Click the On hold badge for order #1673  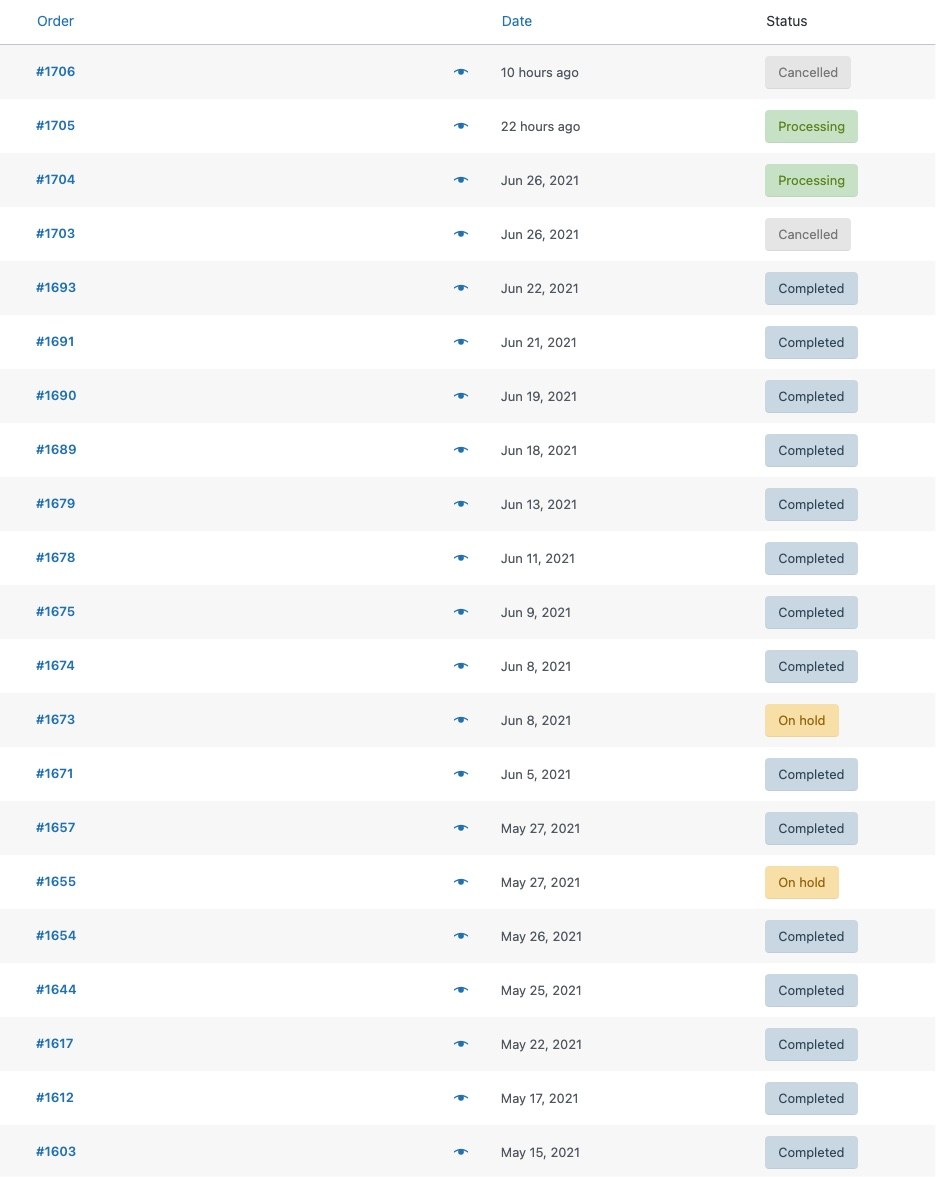(802, 721)
